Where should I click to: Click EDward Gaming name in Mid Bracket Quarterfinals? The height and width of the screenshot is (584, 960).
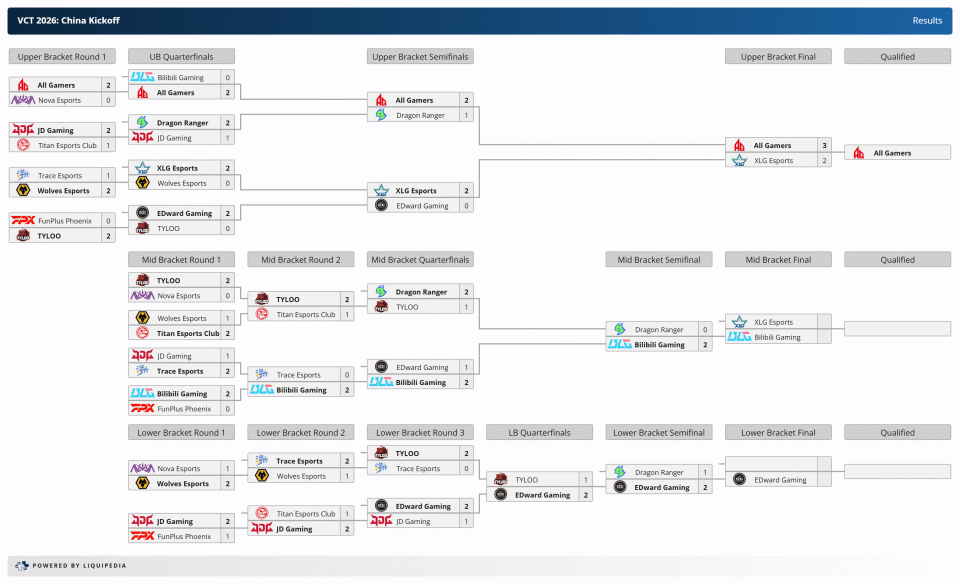(422, 367)
